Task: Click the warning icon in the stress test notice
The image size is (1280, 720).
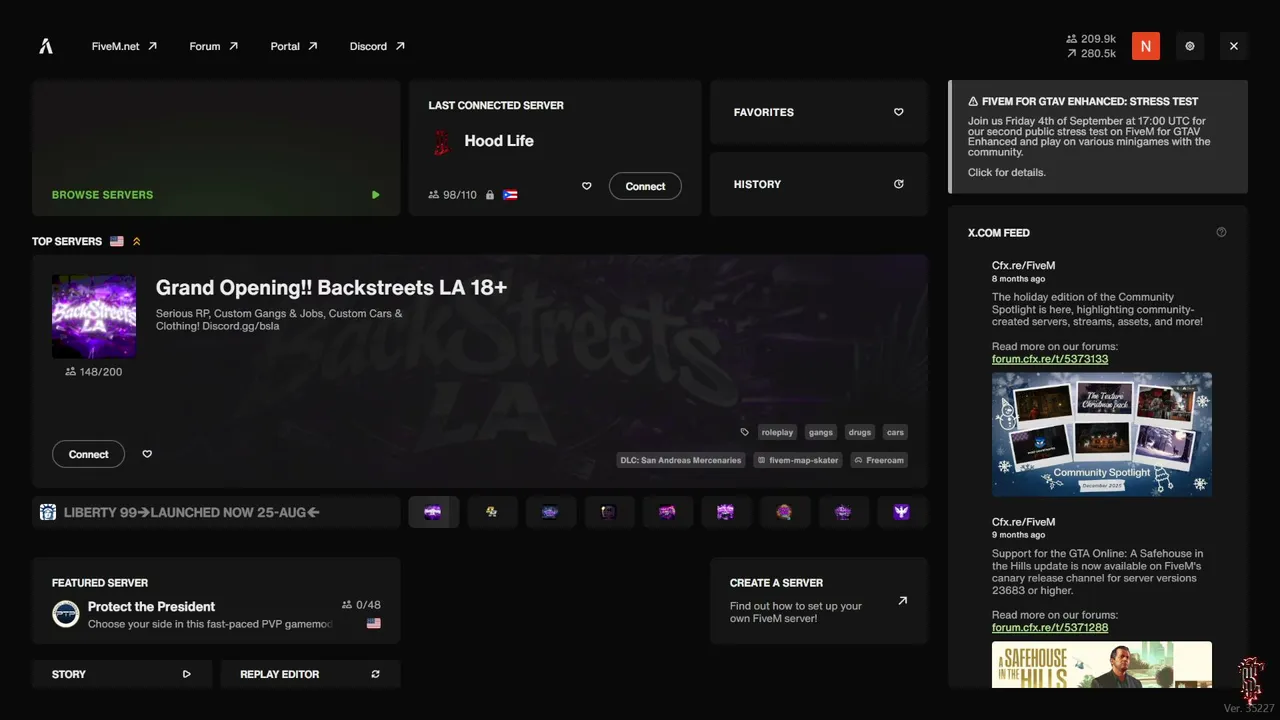Action: [x=973, y=101]
